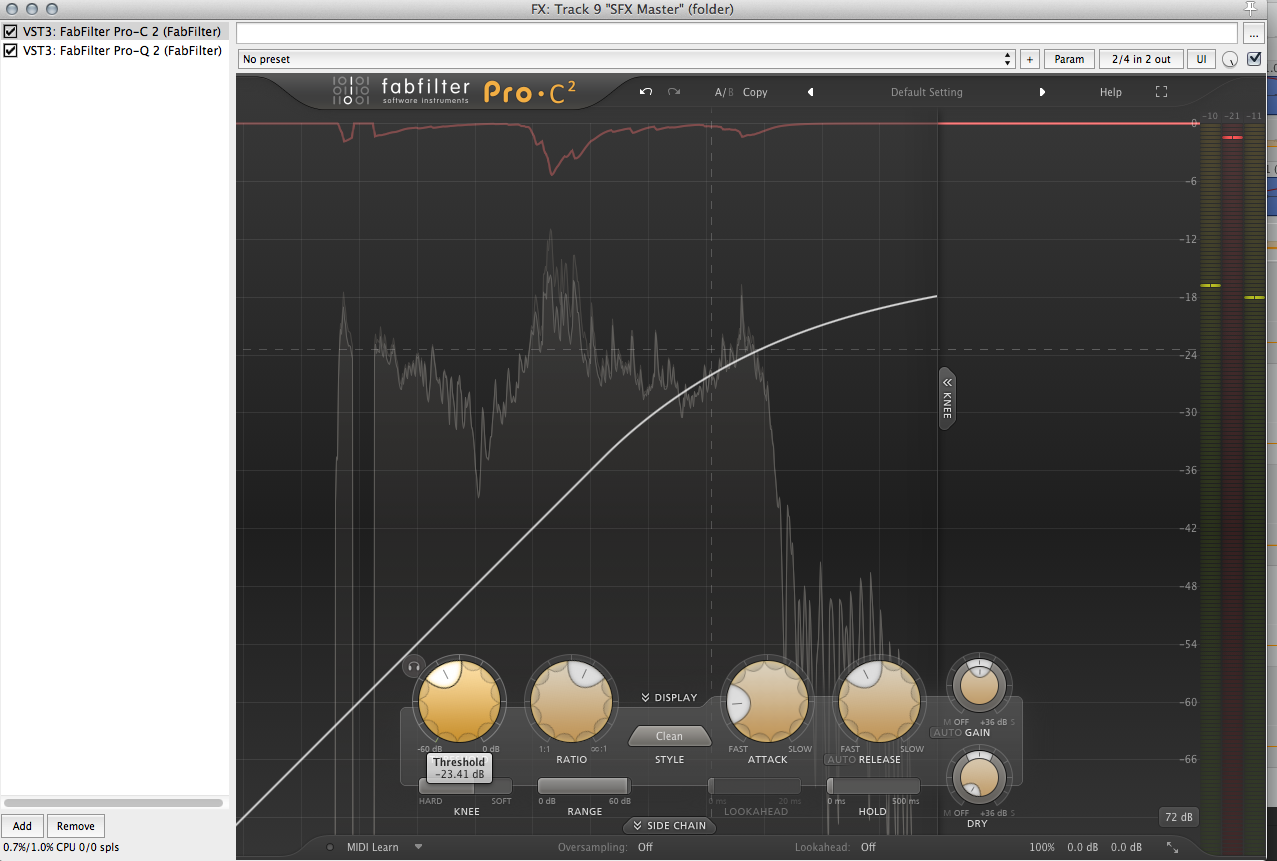Toggle full screen mode icon

point(1161,92)
